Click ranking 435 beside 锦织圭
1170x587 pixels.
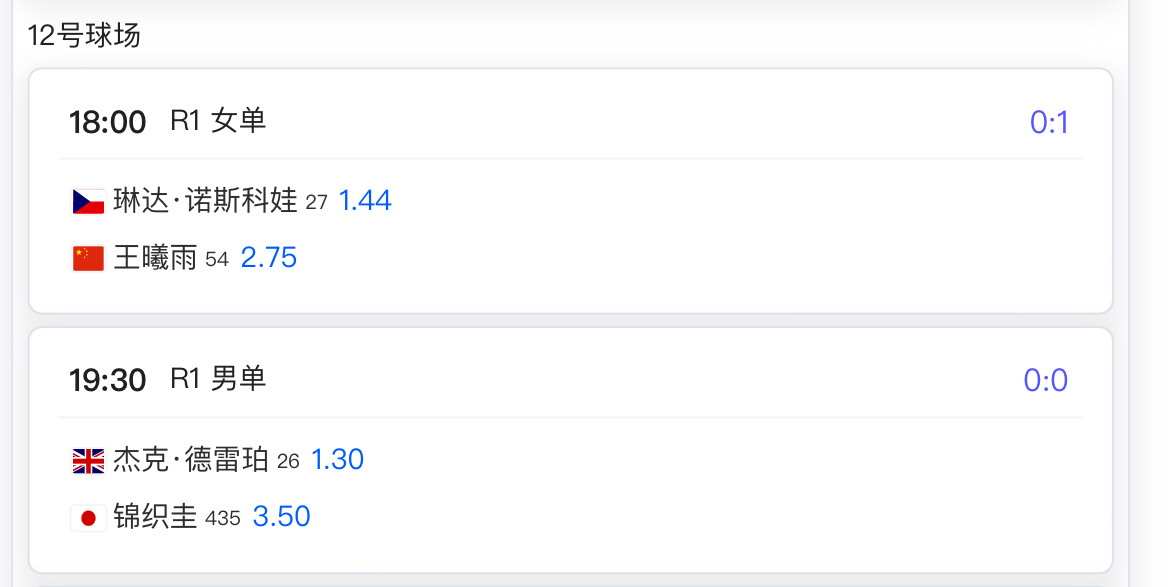[x=222, y=518]
